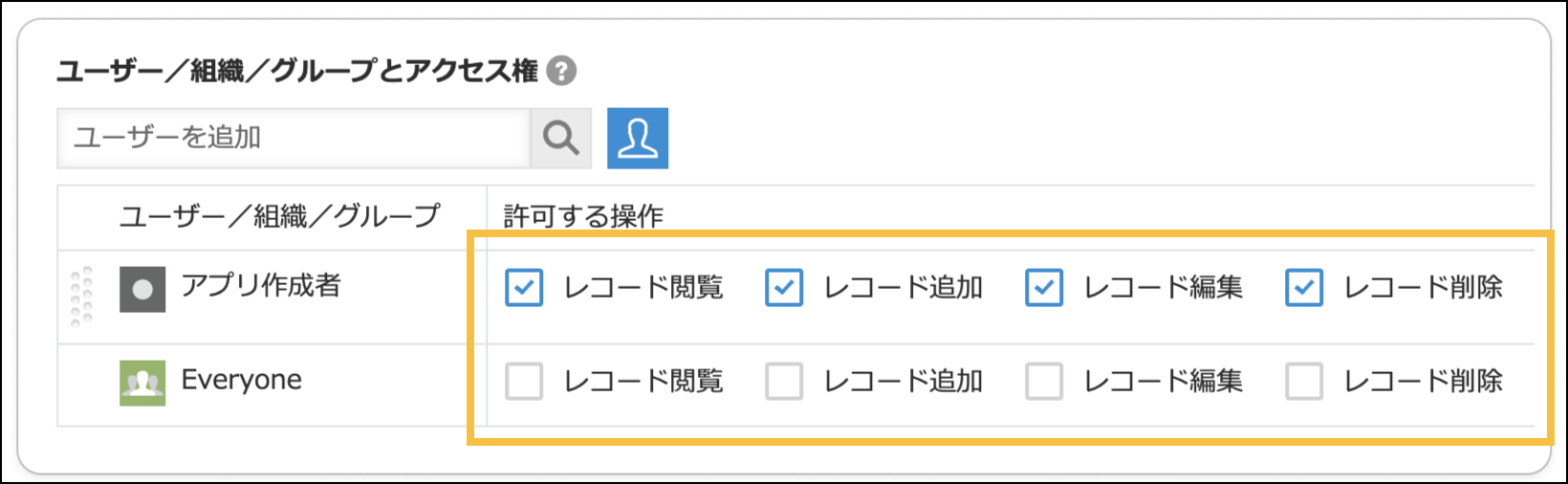This screenshot has height=484, width=1568.
Task: Click the 許可する操作 column header
Action: 583,217
